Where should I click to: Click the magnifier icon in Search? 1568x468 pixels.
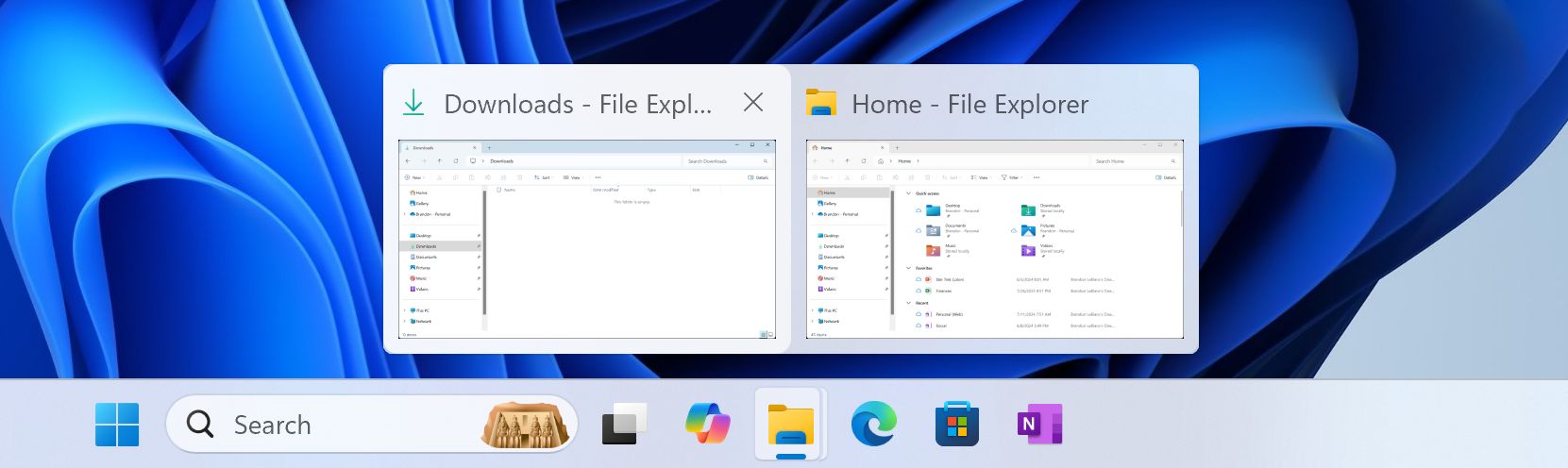200,424
